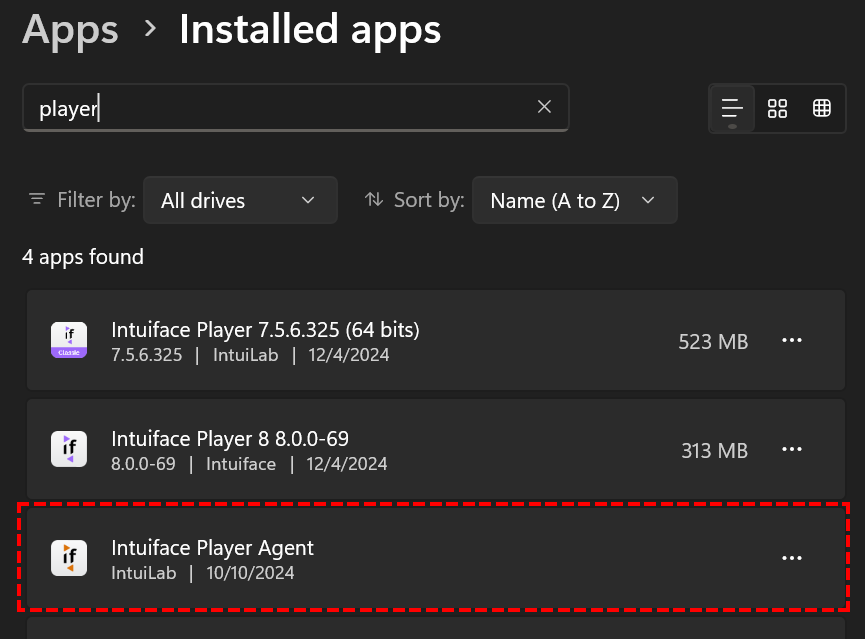Select Intuiface Player Agent title
The image size is (865, 639).
(212, 548)
